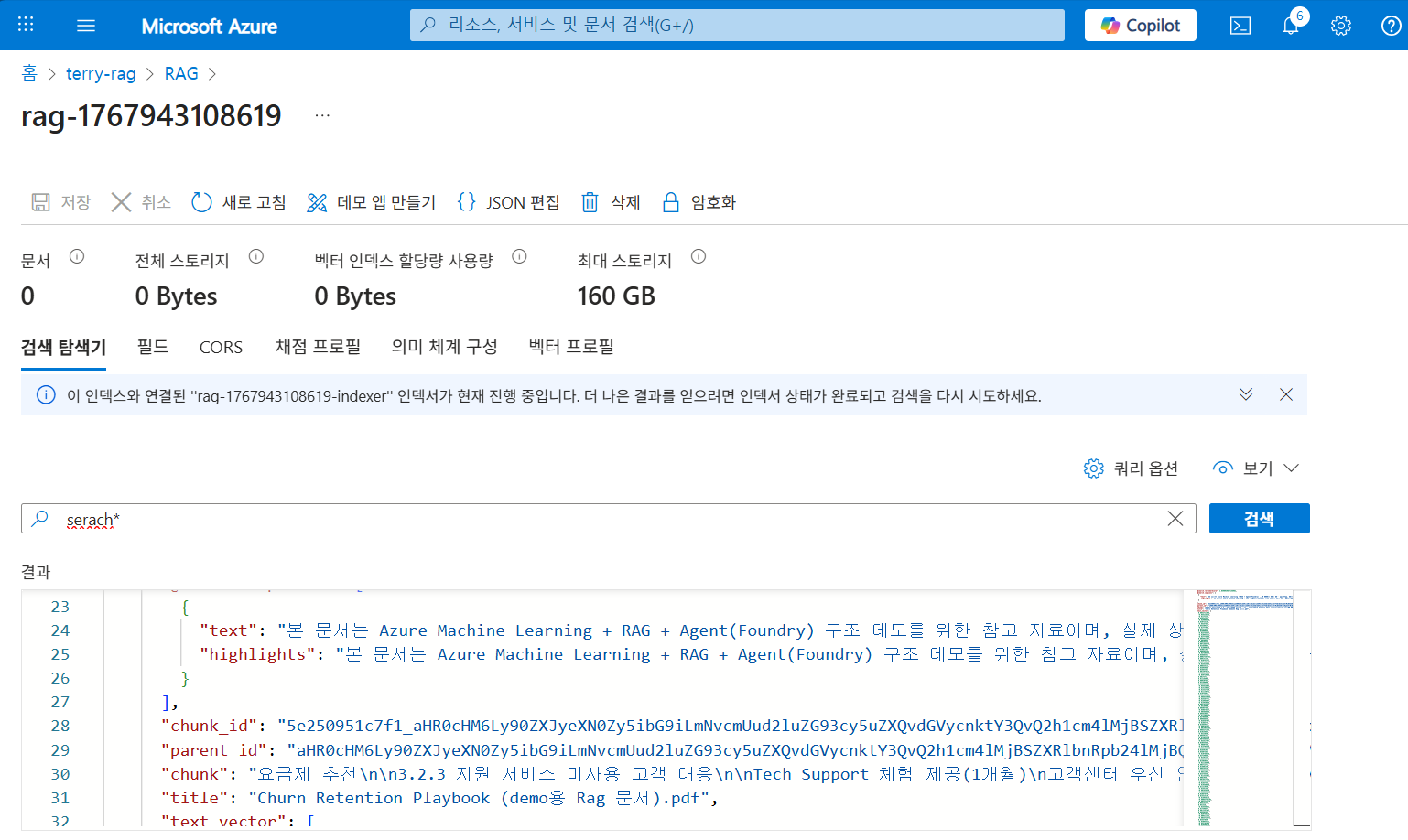Click 삭제 trash icon
This screenshot has width=1408, height=840.
[x=590, y=202]
